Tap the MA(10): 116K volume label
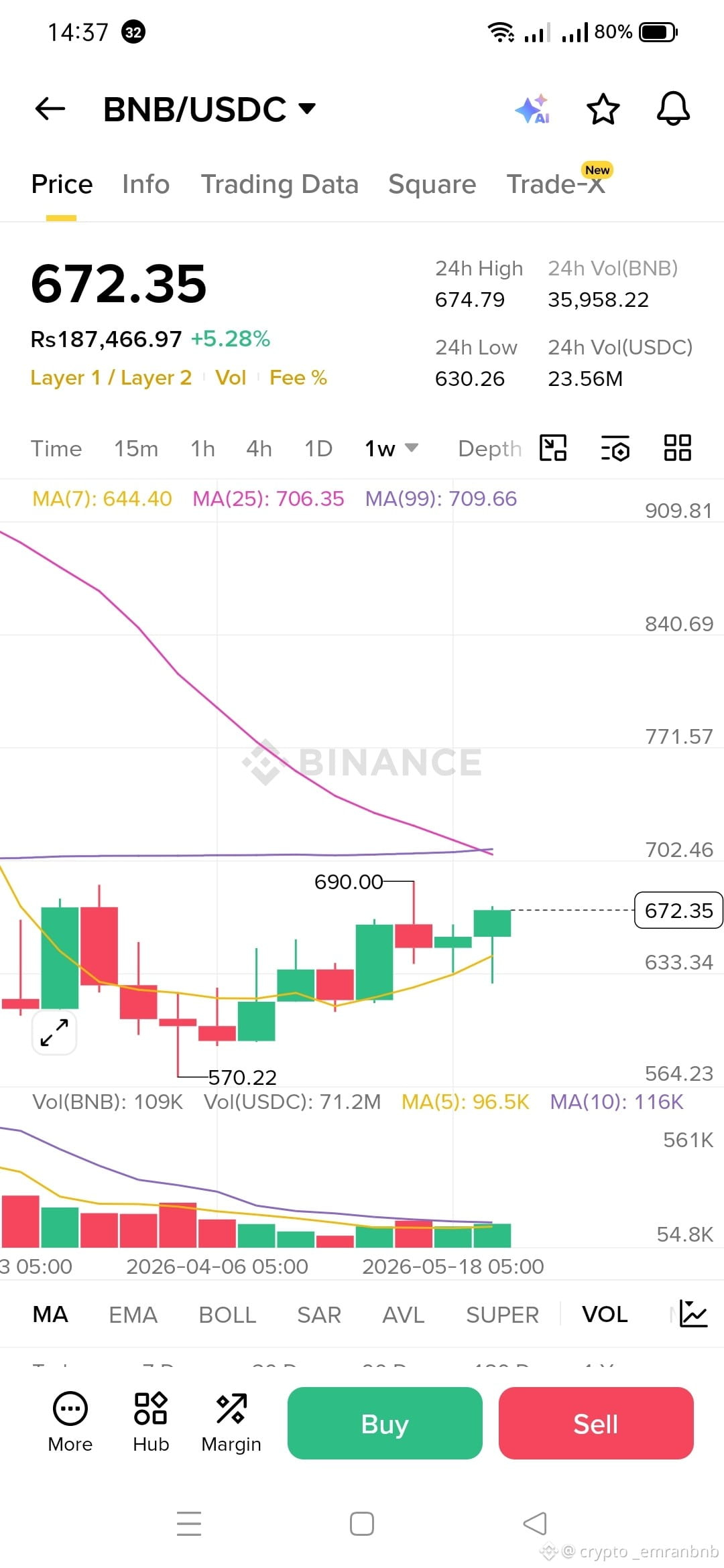The width and height of the screenshot is (724, 1568). point(617,1102)
